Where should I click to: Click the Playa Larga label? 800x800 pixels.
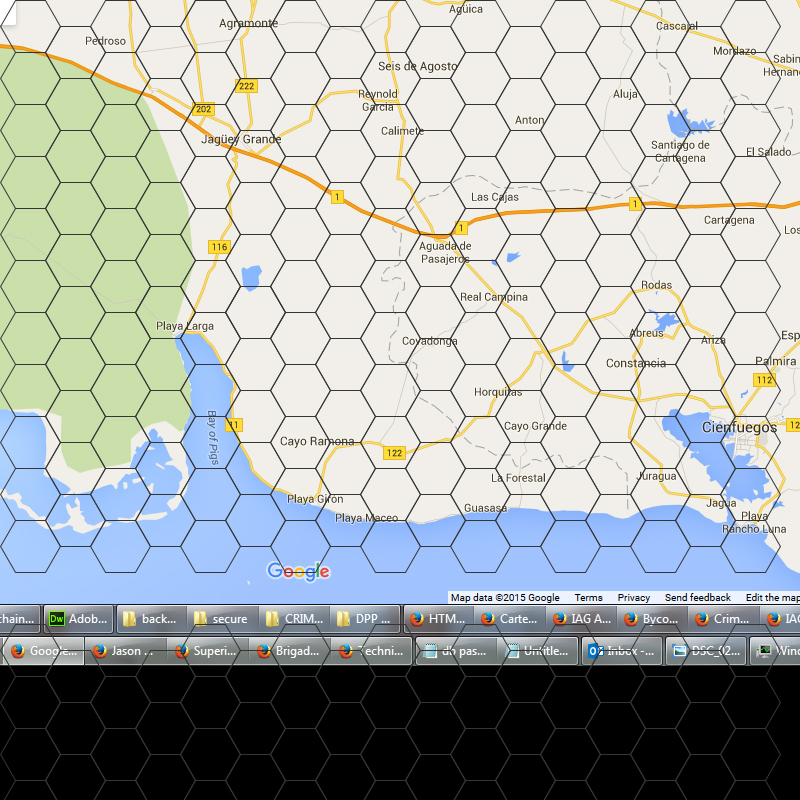coord(185,326)
